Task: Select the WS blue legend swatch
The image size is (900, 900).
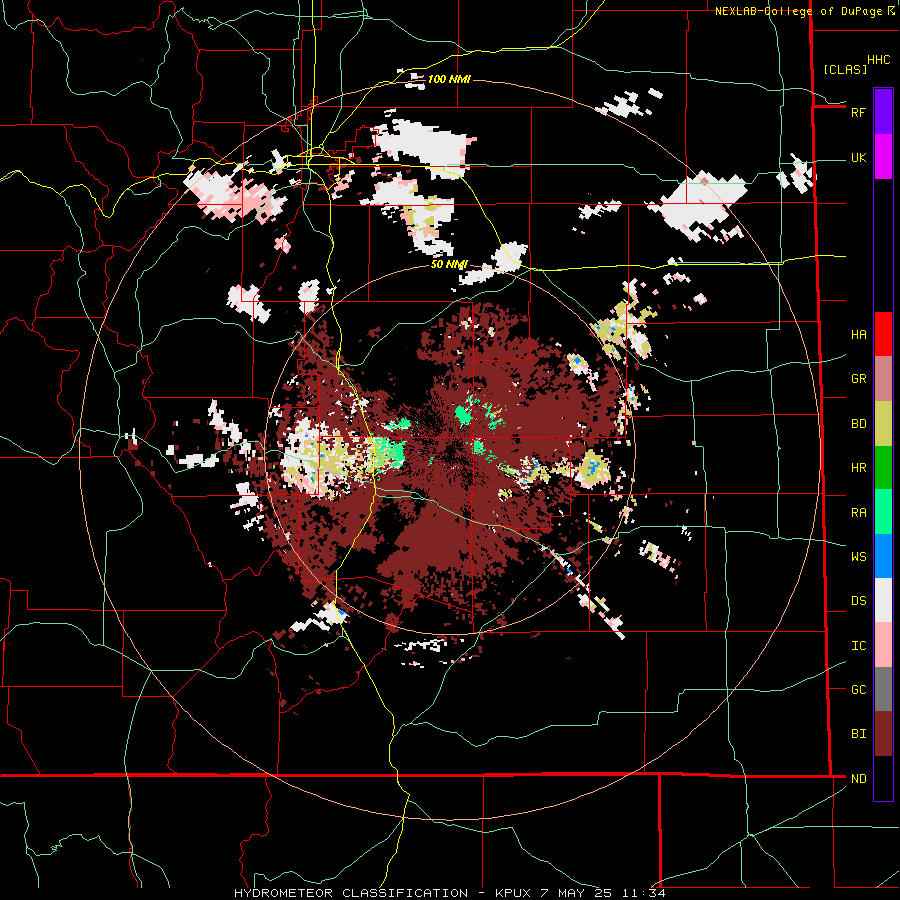Action: (x=883, y=556)
